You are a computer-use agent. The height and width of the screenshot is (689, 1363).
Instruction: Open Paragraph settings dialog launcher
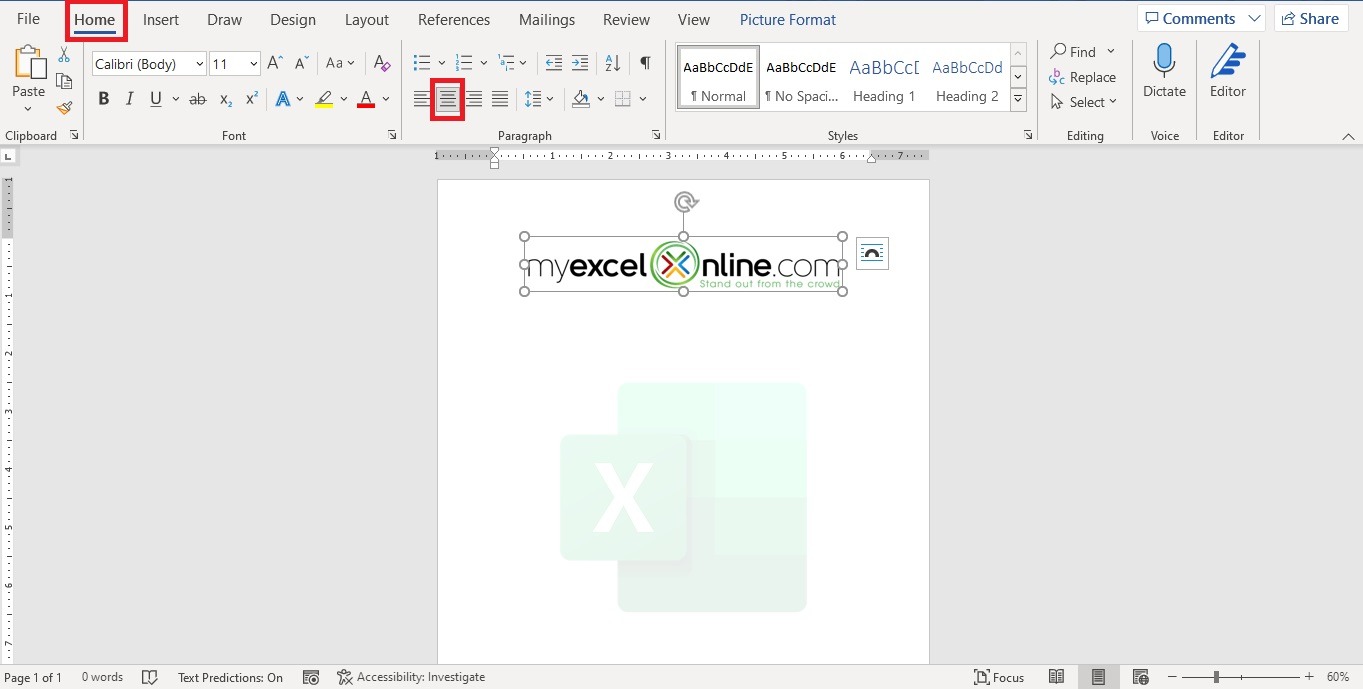656,135
